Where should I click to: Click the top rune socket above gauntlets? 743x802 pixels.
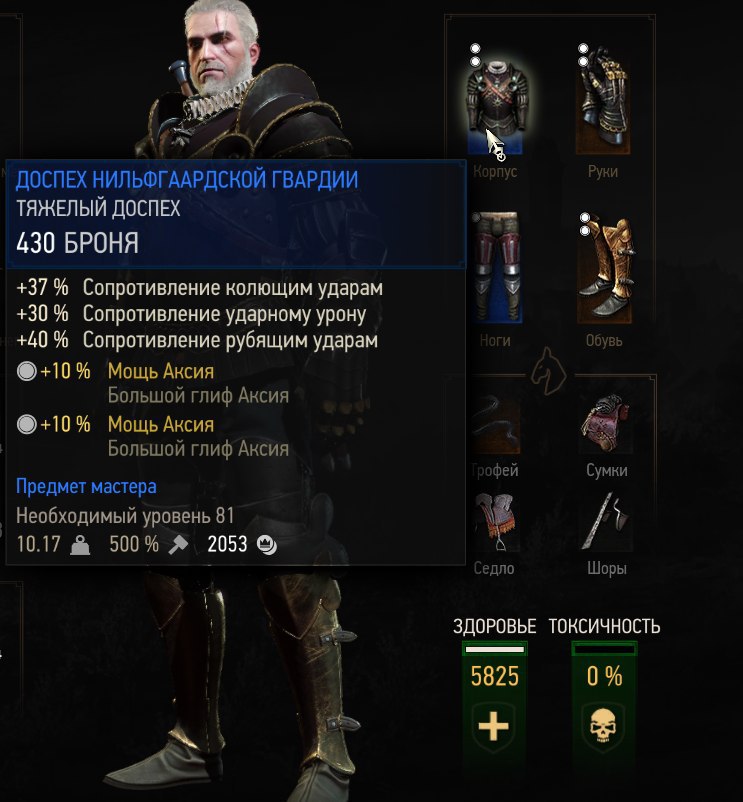coord(583,49)
